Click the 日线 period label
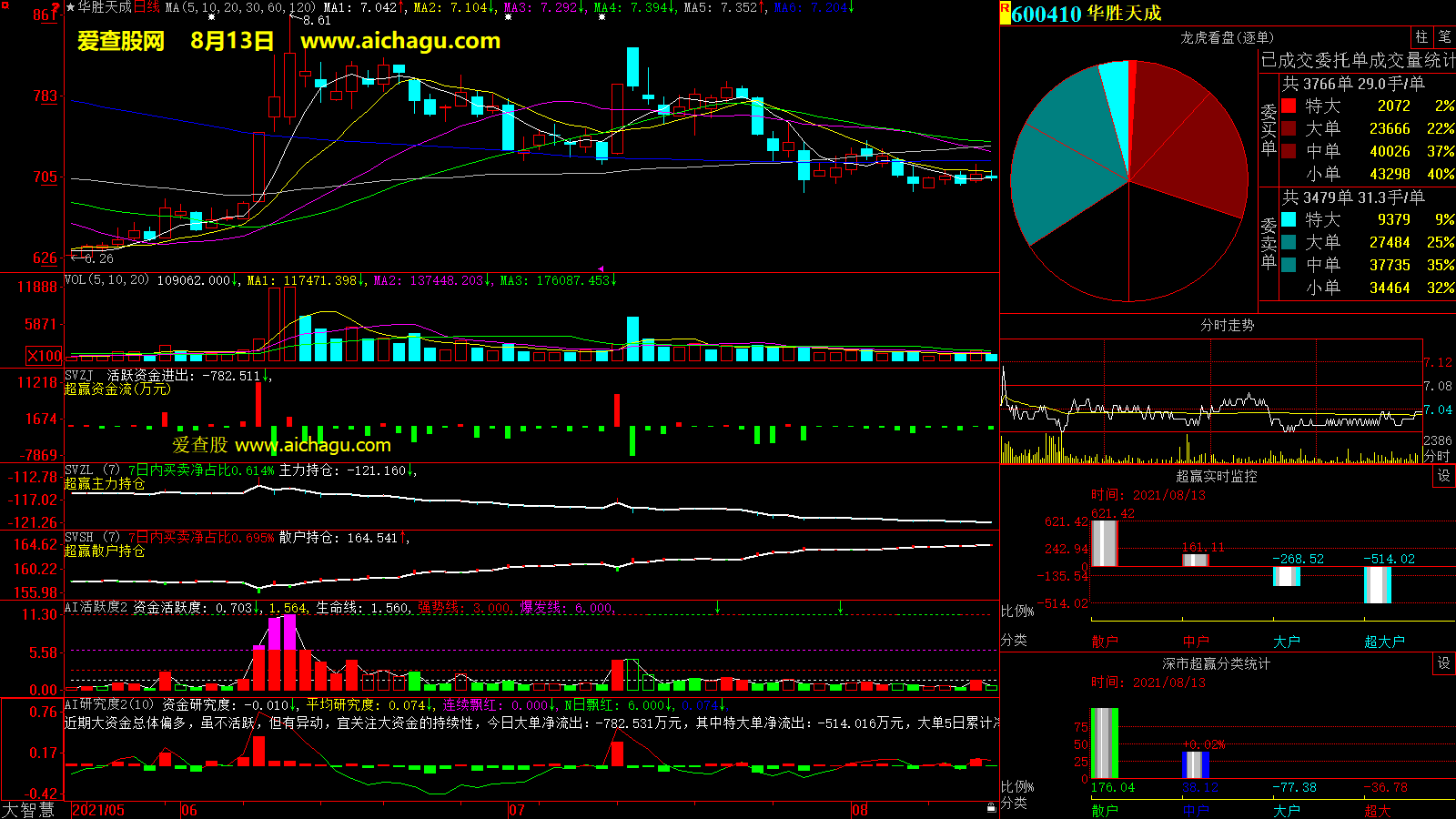The height and width of the screenshot is (819, 1456). click(147, 7)
